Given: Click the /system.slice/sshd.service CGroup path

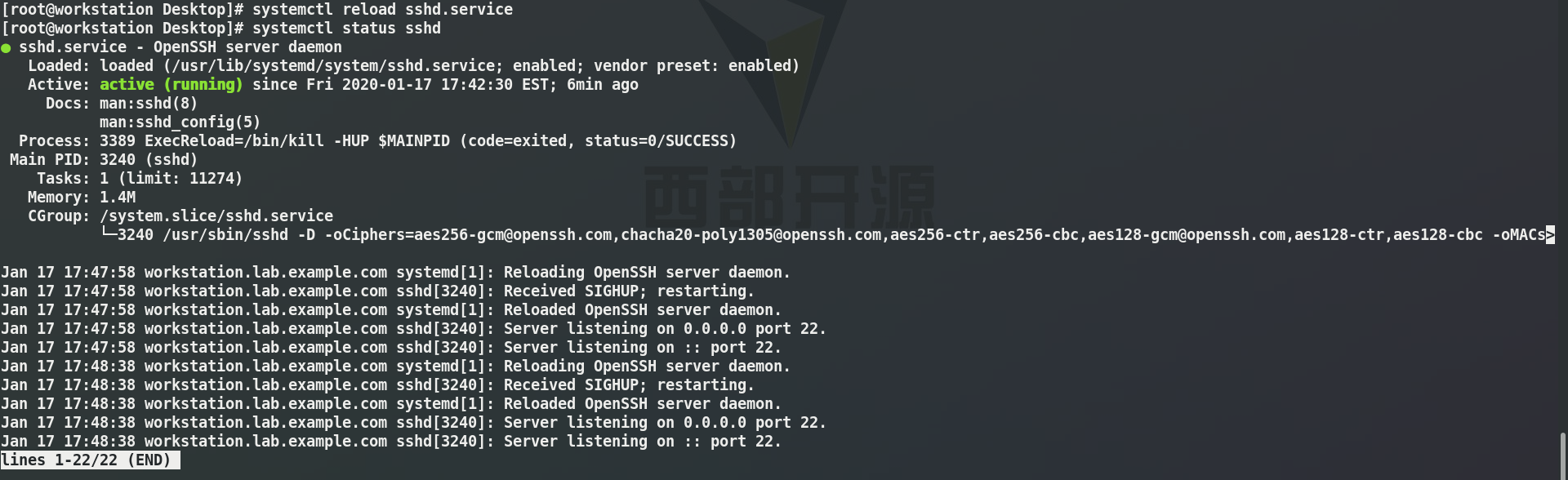Looking at the screenshot, I should [216, 216].
